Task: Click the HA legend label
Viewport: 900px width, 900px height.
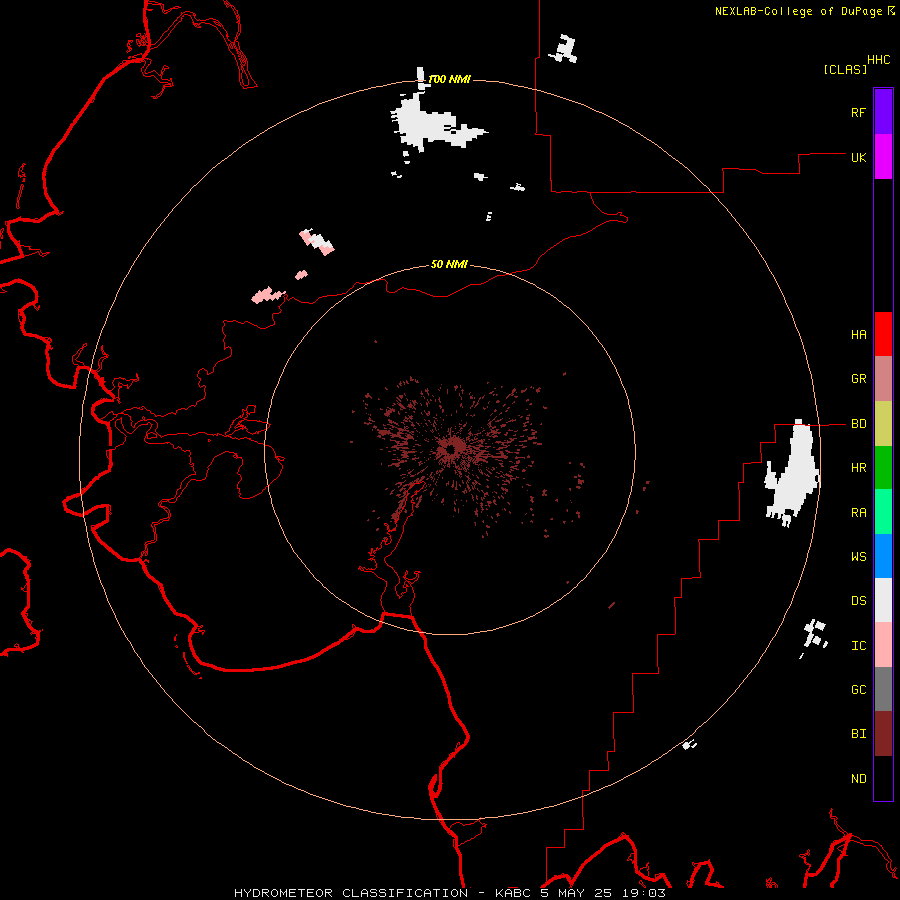Action: [858, 334]
